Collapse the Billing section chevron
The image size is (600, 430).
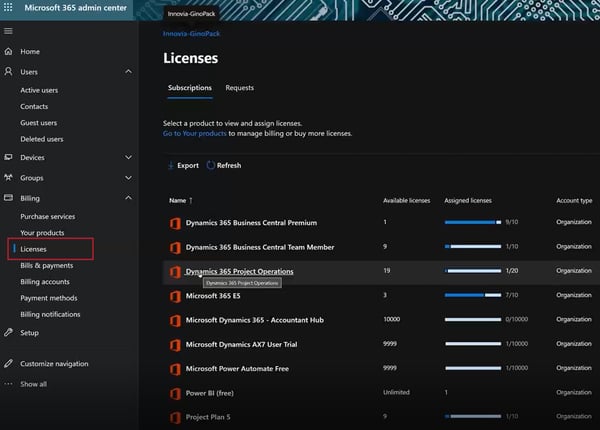[x=129, y=198]
